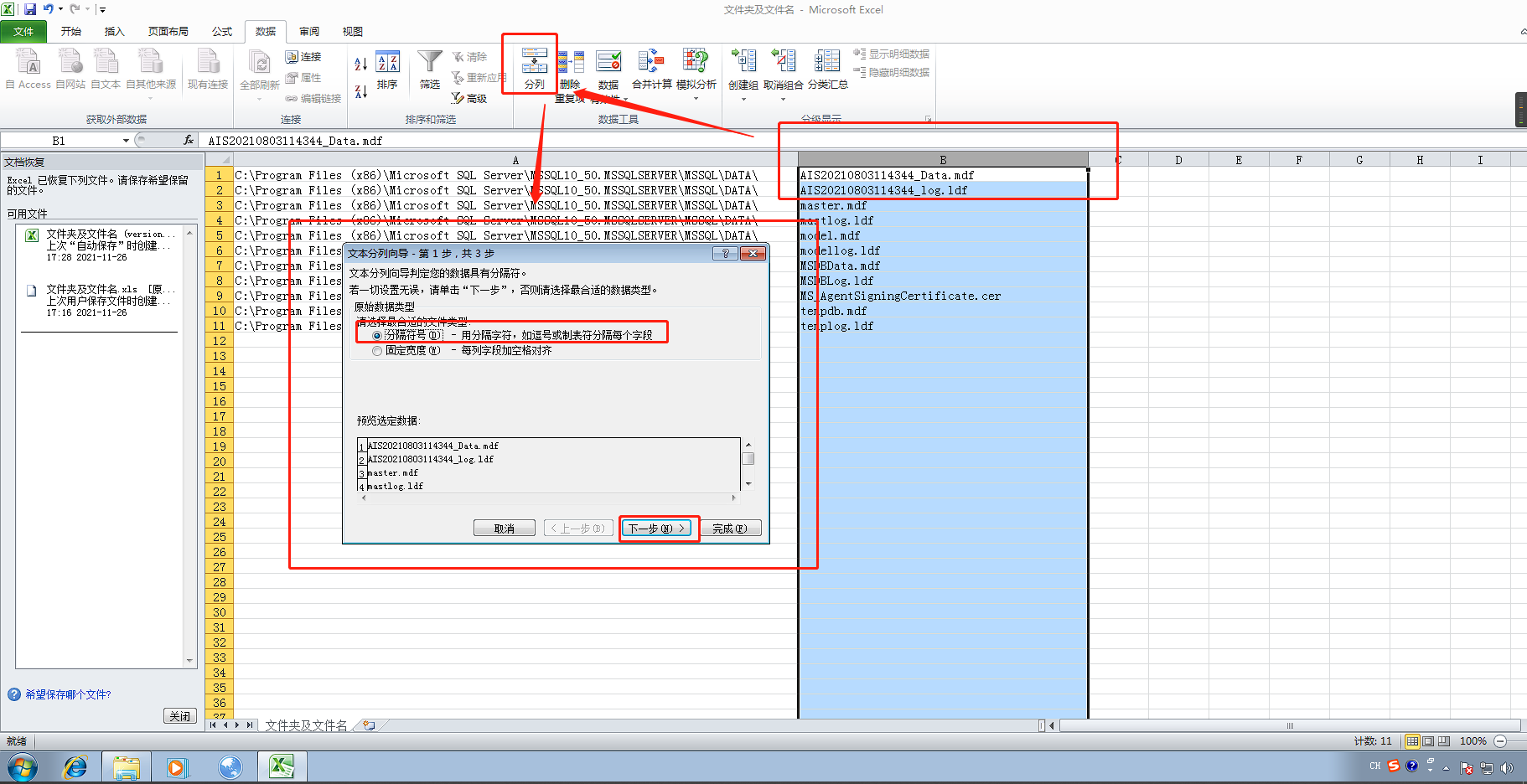This screenshot has width=1527, height=784.
Task: Switch to page layout view in status bar
Action: pyautogui.click(x=1429, y=741)
